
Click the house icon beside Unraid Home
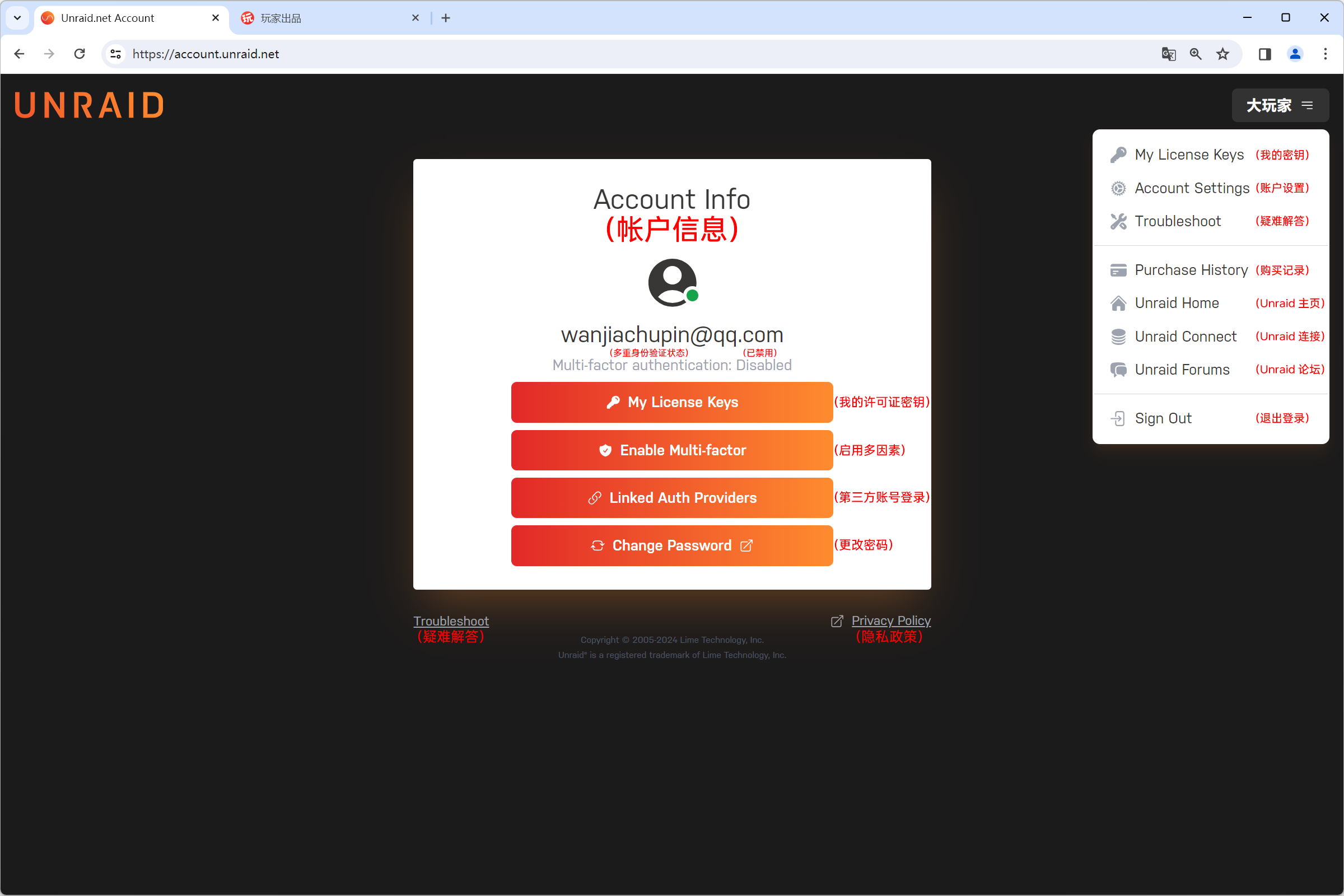[1118, 303]
